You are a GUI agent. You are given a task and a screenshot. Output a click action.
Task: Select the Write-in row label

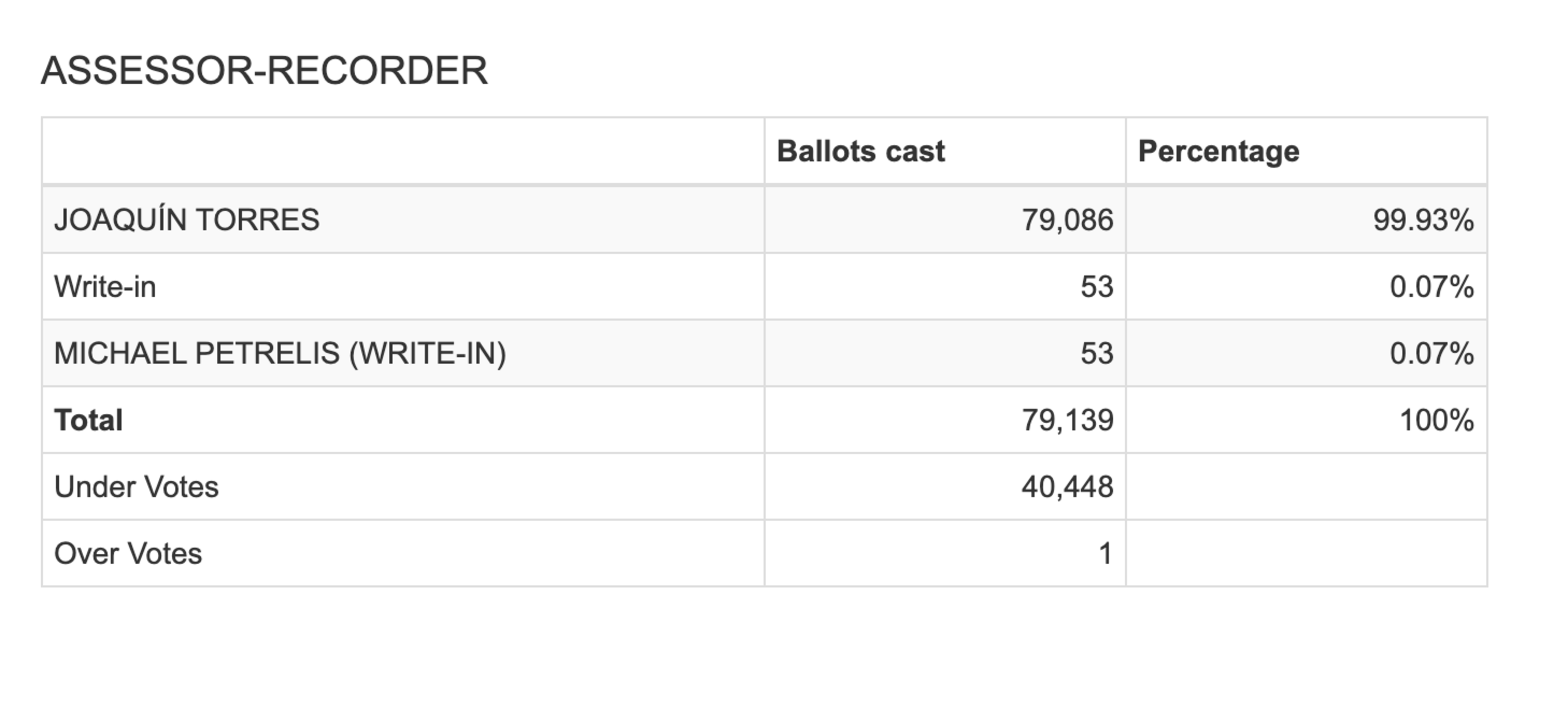(105, 287)
